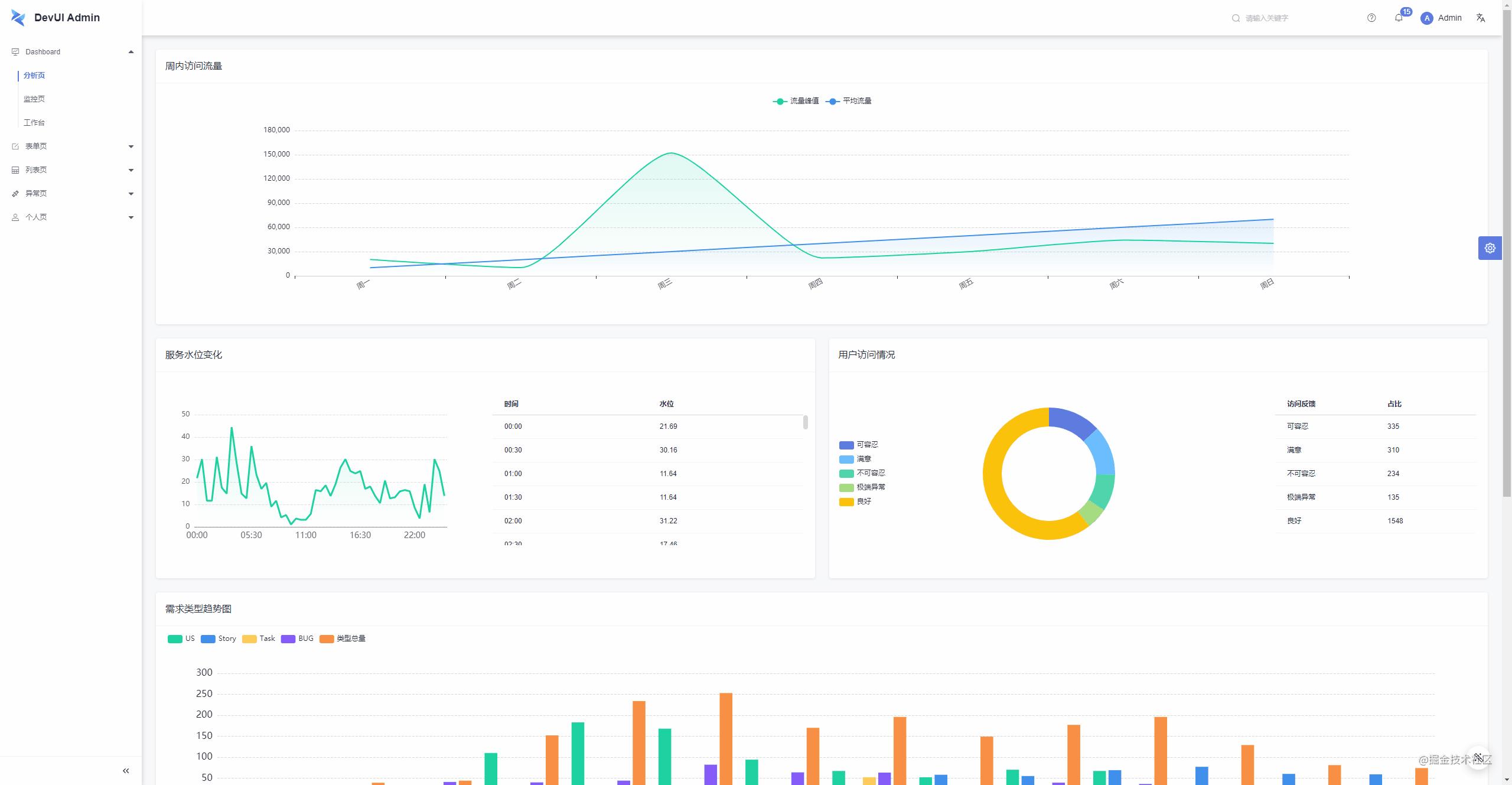This screenshot has height=785, width=1512.
Task: Open notifications bell with badge 15
Action: [x=1399, y=18]
